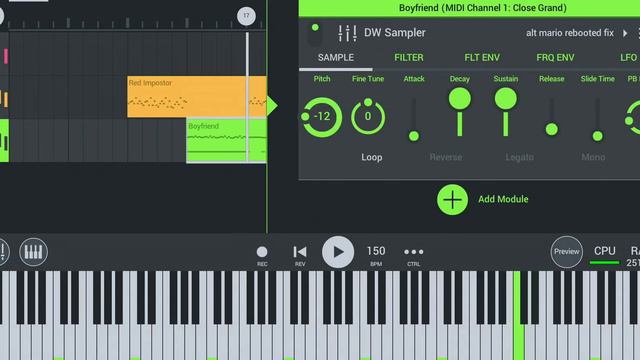Image resolution: width=640 pixels, height=360 pixels.
Task: Click the Boyfriend MIDI Channel title bar
Action: coord(469,8)
